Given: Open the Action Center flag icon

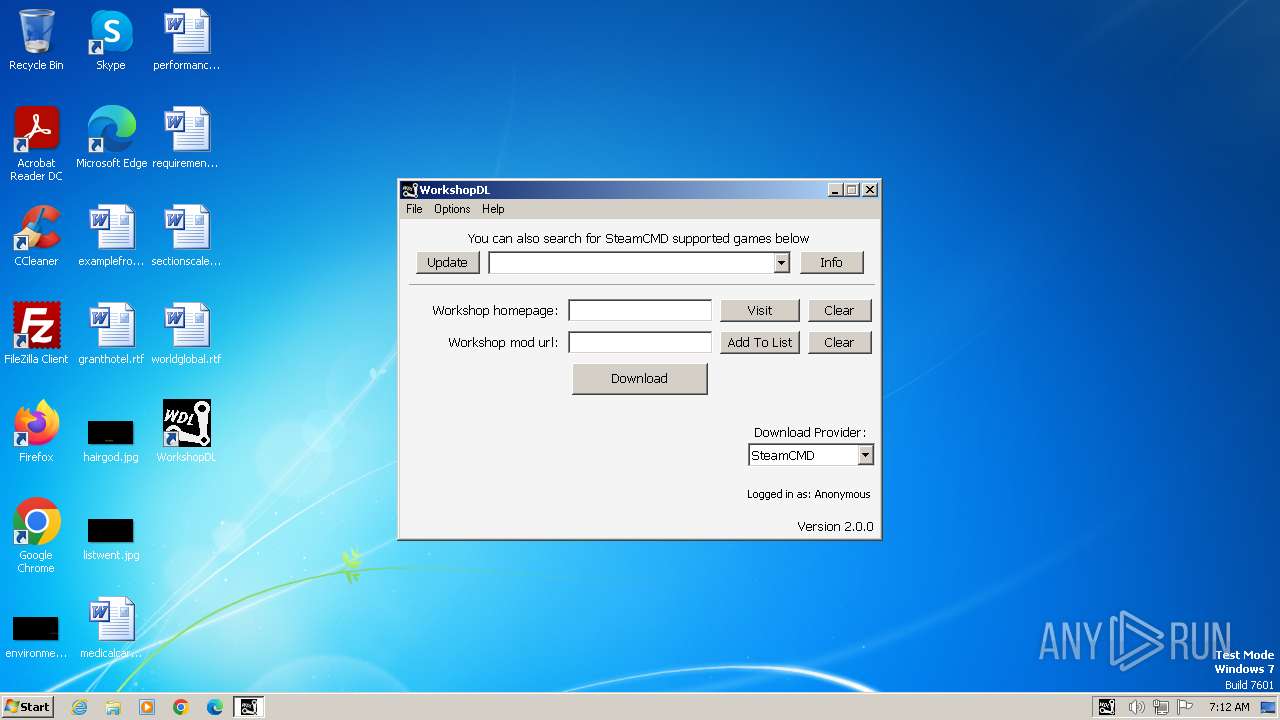Looking at the screenshot, I should click(x=1186, y=707).
